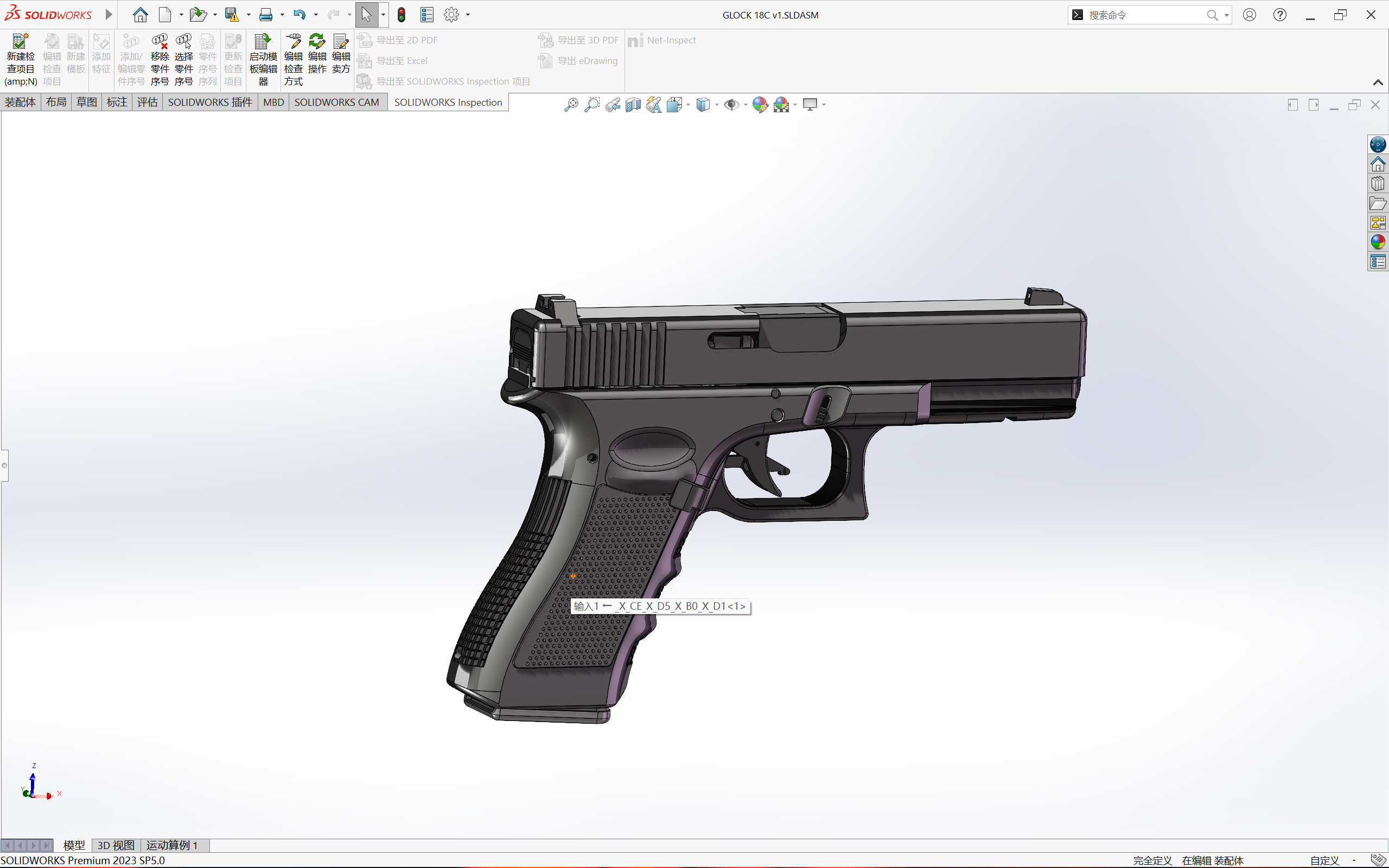1389x868 pixels.
Task: Click the Select cursor tool
Action: [366, 15]
